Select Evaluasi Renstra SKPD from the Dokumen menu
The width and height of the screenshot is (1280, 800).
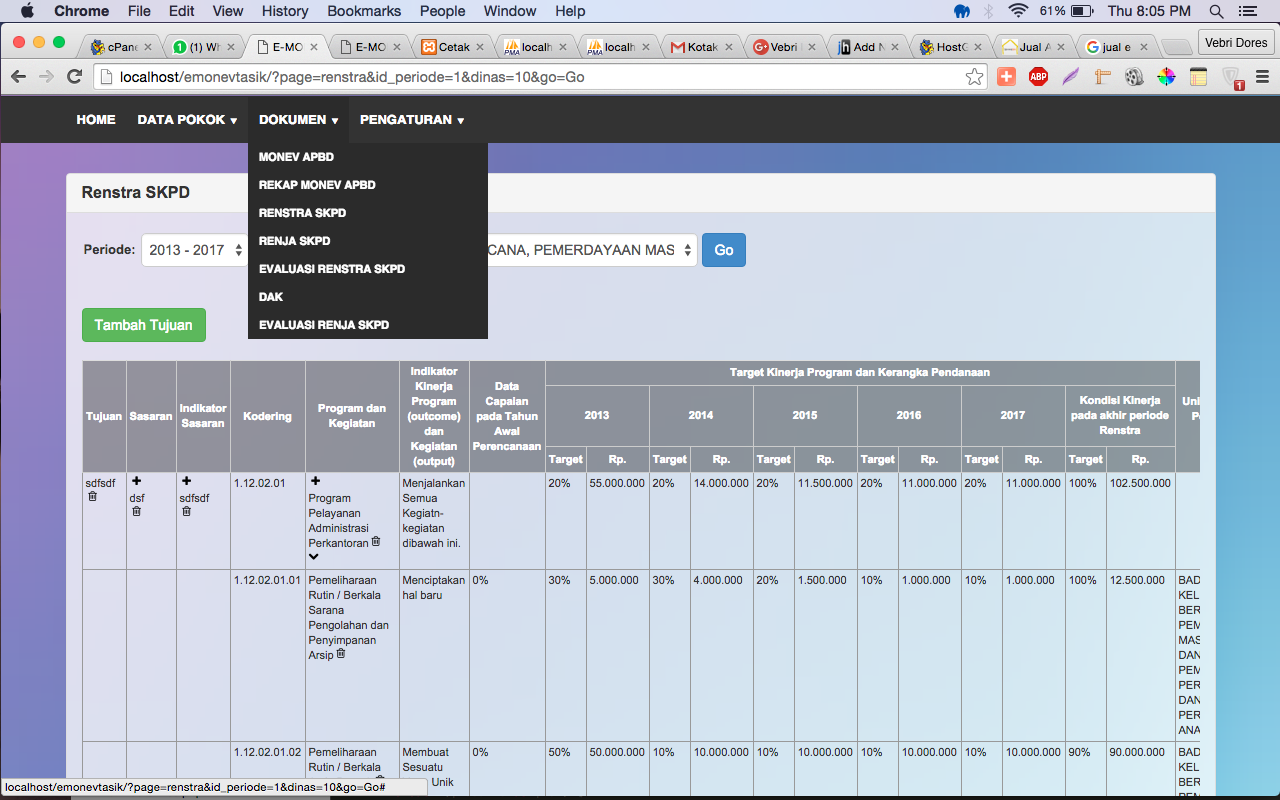coord(331,269)
